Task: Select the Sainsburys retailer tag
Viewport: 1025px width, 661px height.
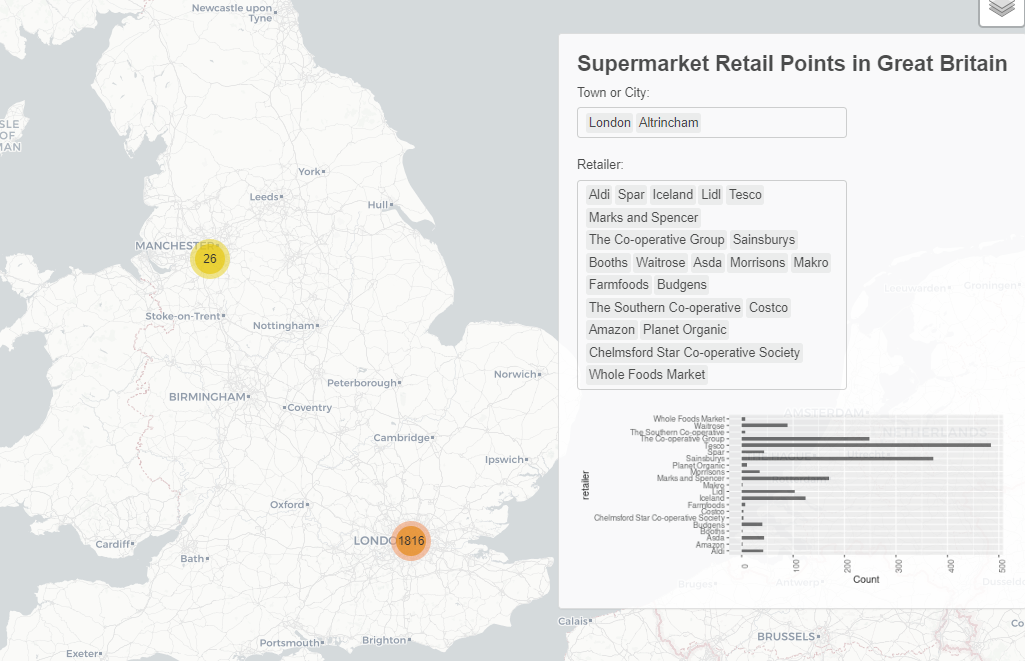Action: pyautogui.click(x=764, y=239)
